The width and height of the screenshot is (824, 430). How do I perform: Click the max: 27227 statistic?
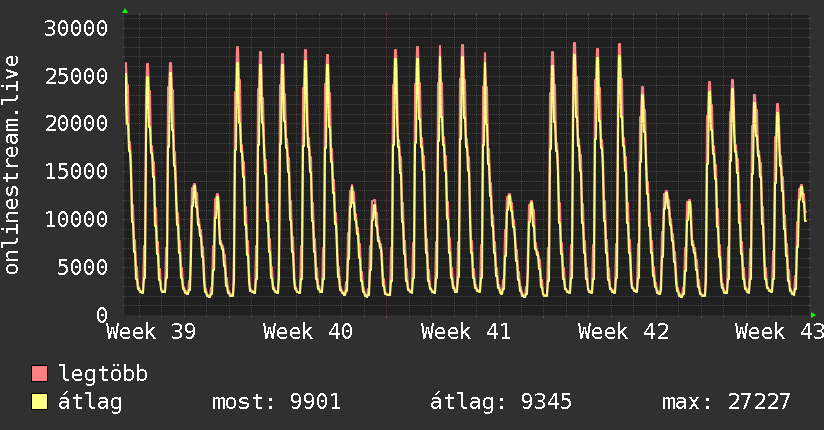726,402
